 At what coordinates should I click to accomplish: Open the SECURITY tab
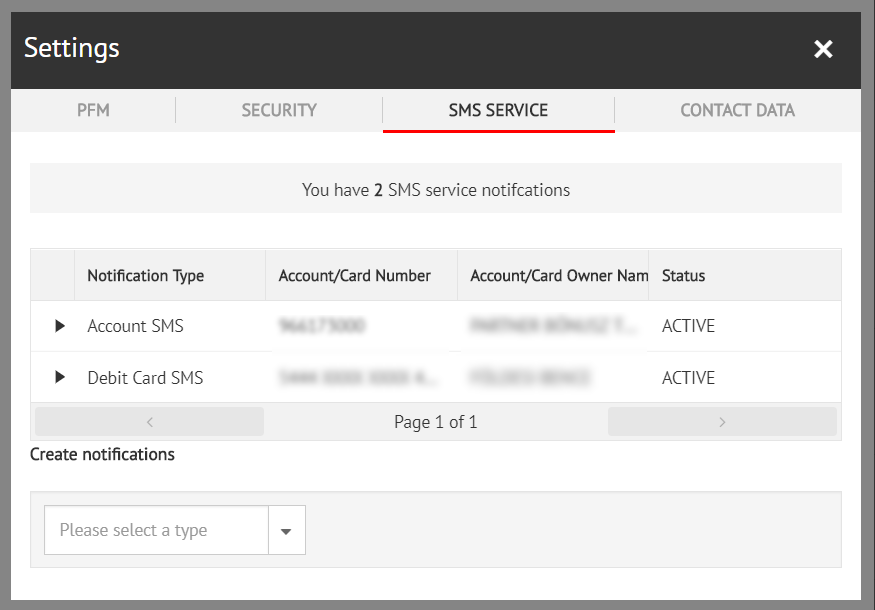(x=279, y=110)
